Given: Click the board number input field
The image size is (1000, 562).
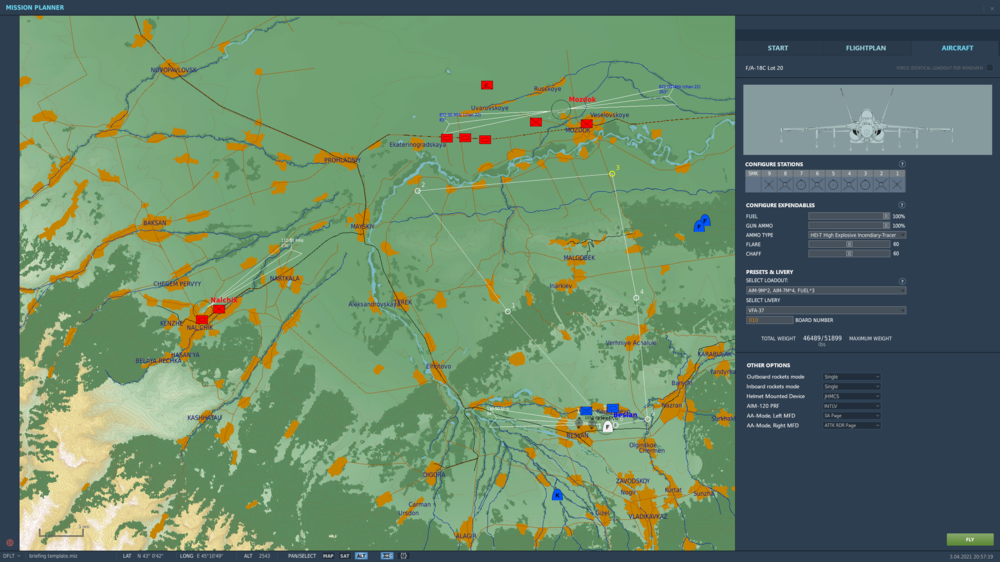Looking at the screenshot, I should (768, 320).
